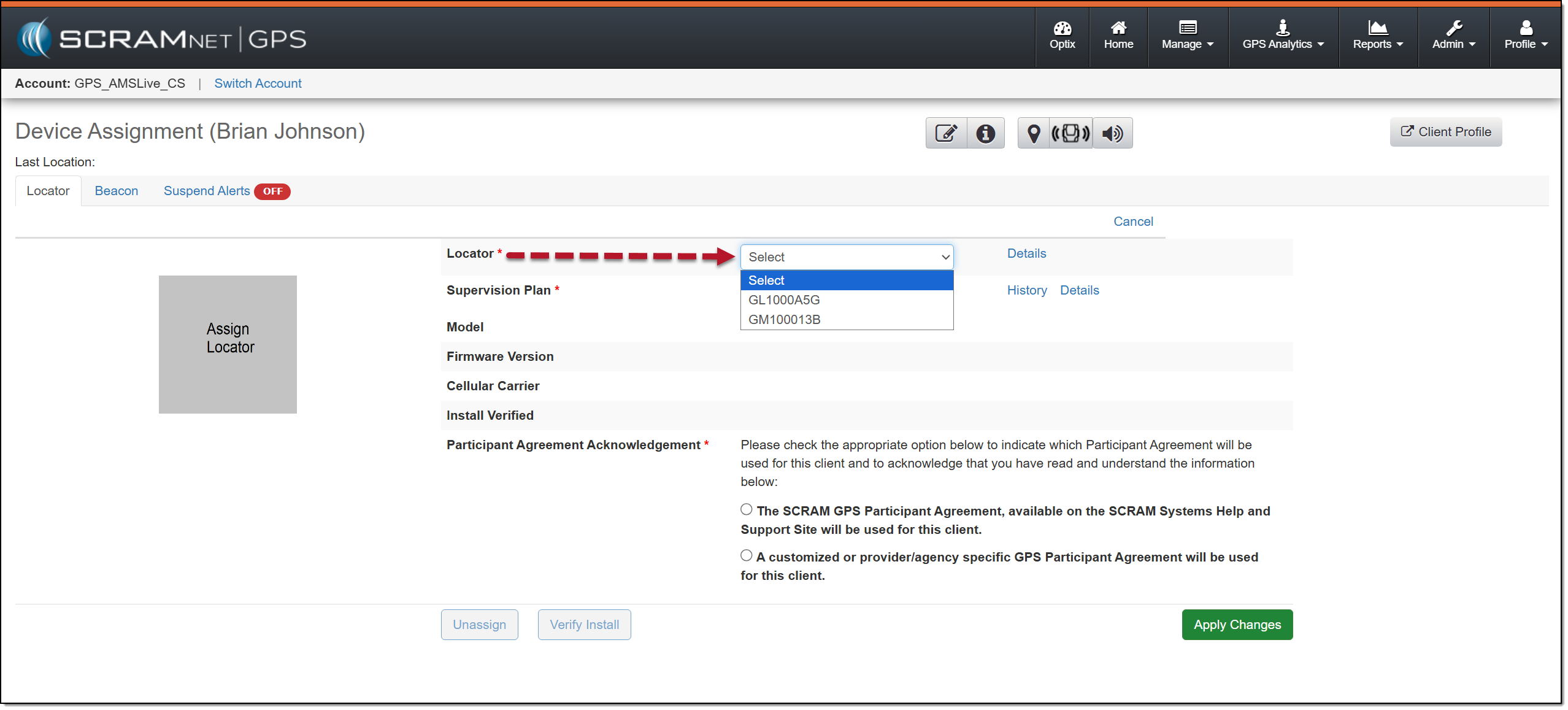Click the Switch Account link
1568x710 pixels.
tap(258, 83)
